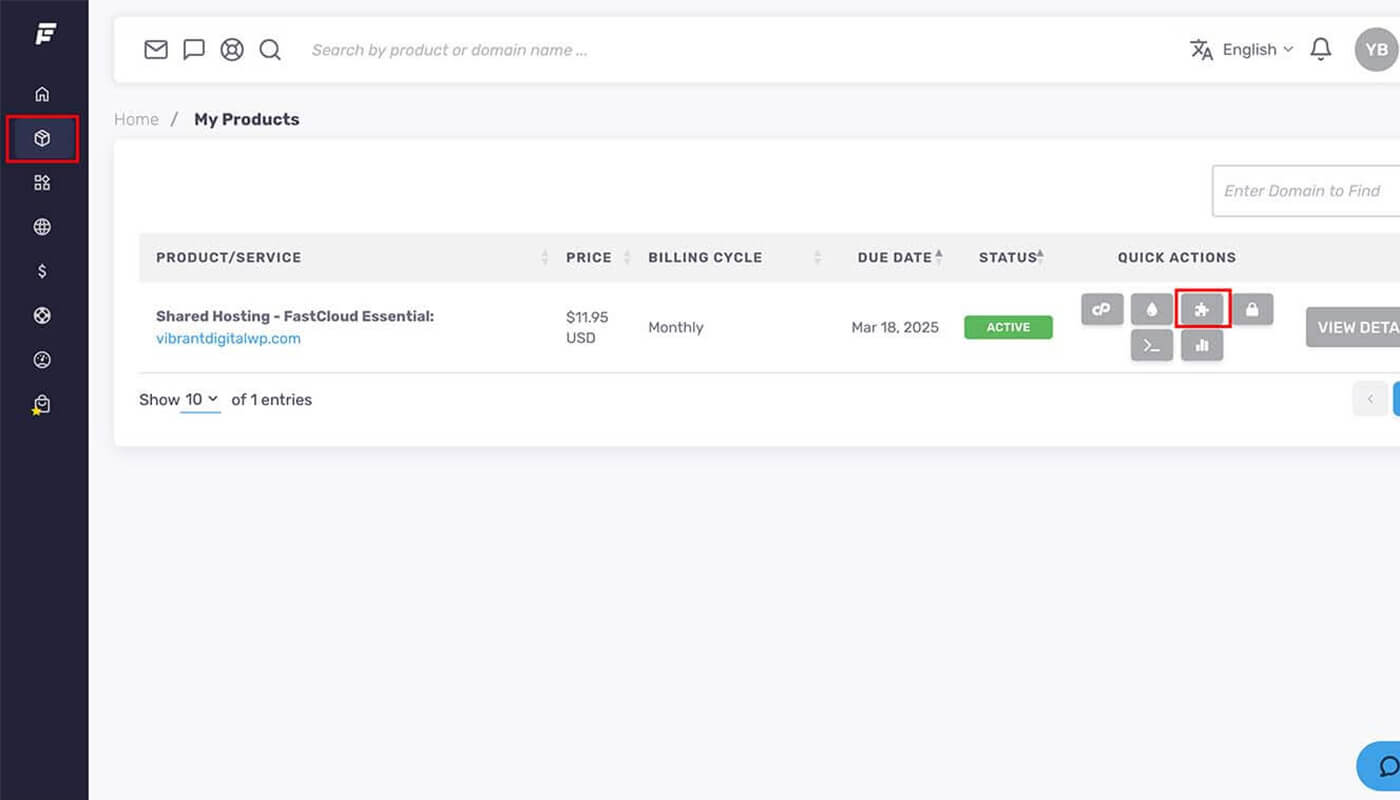
Task: Click the Quick Actions column header
Action: click(1177, 257)
